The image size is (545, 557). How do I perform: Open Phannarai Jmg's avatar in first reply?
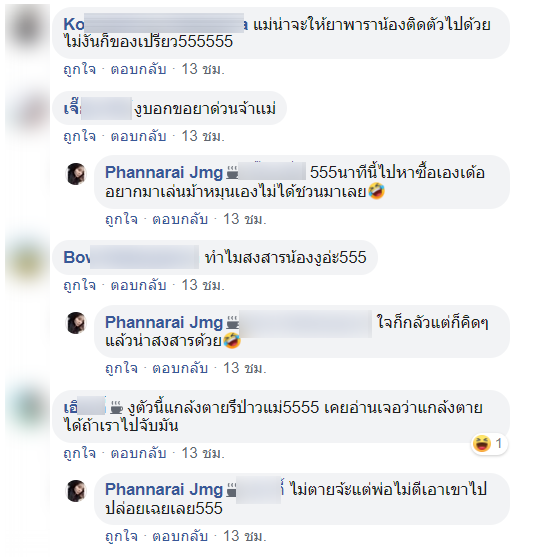76,174
